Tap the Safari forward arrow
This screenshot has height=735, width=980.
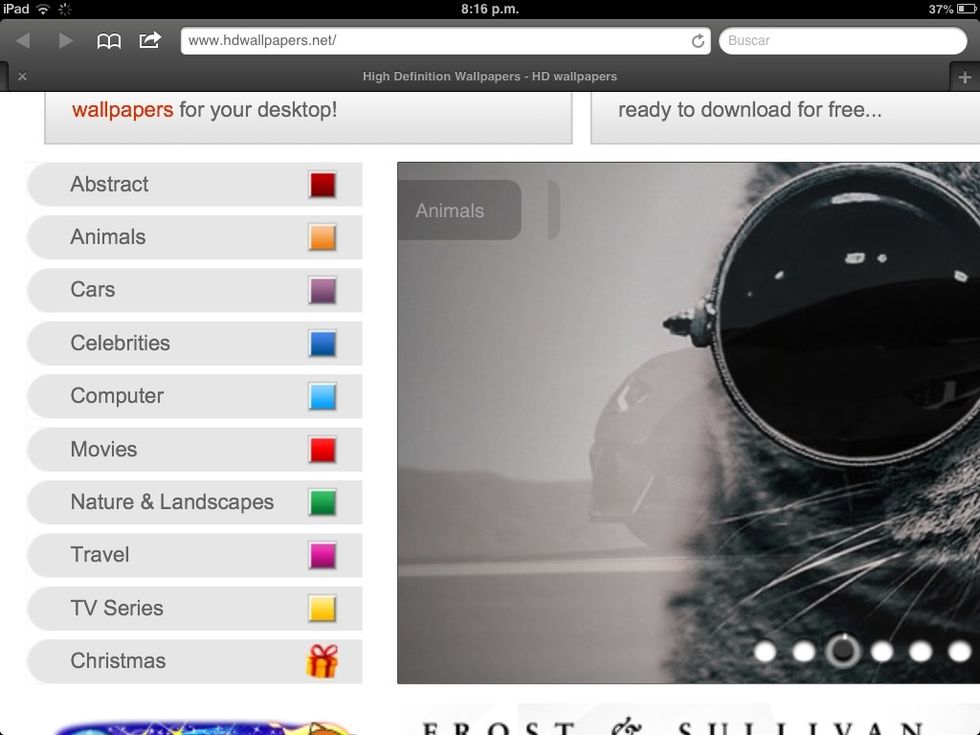[66, 41]
